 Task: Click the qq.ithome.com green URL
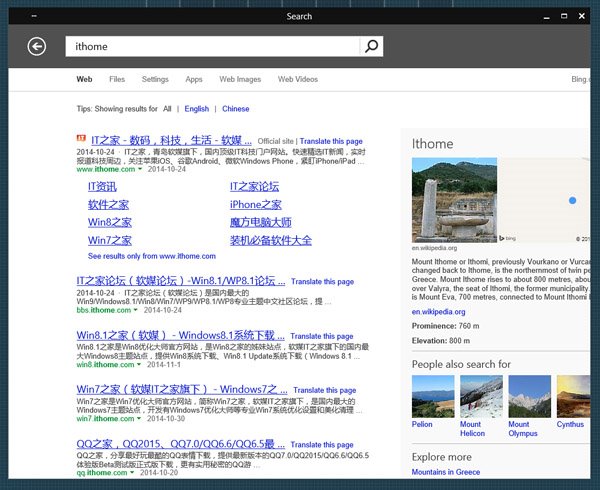102,473
